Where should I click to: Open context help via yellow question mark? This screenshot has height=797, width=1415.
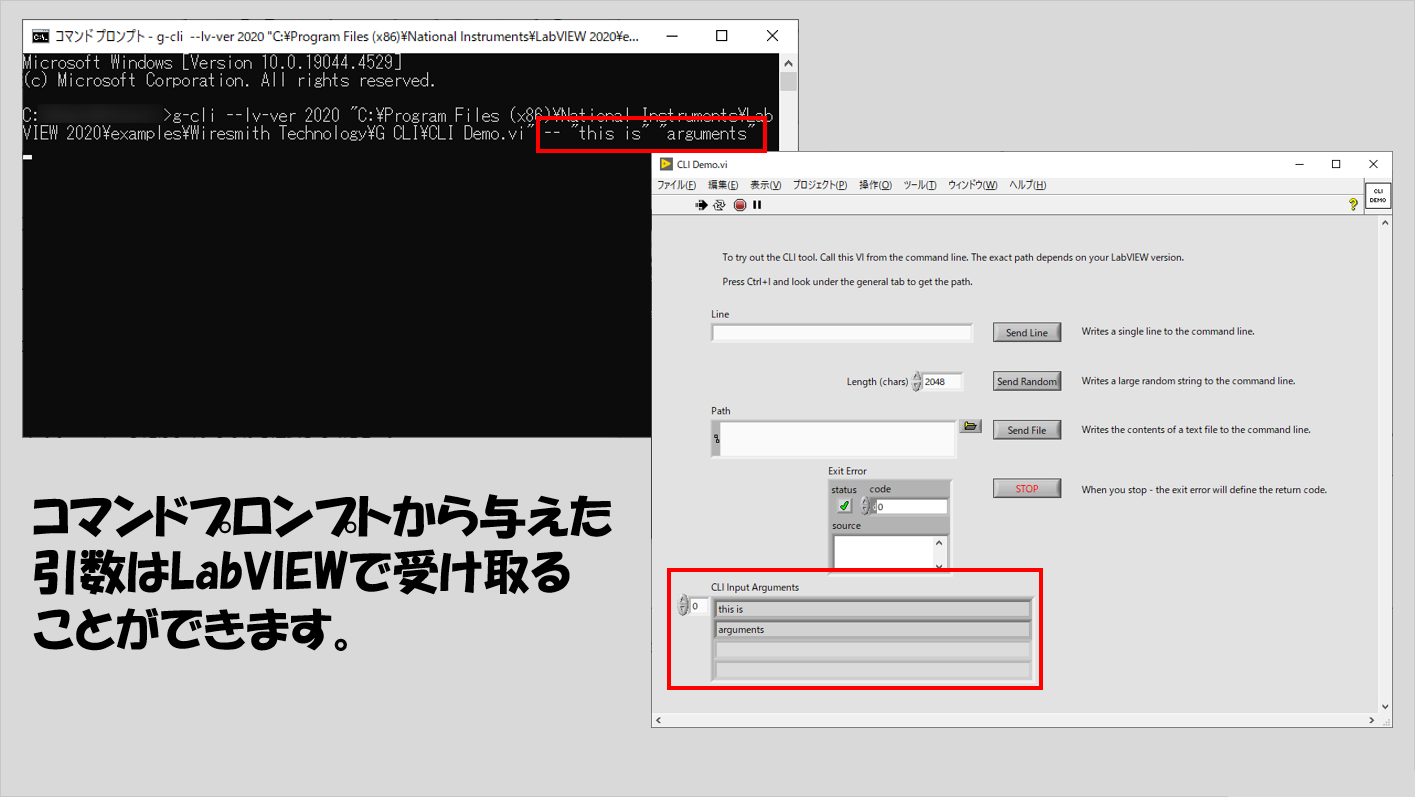tap(1354, 204)
